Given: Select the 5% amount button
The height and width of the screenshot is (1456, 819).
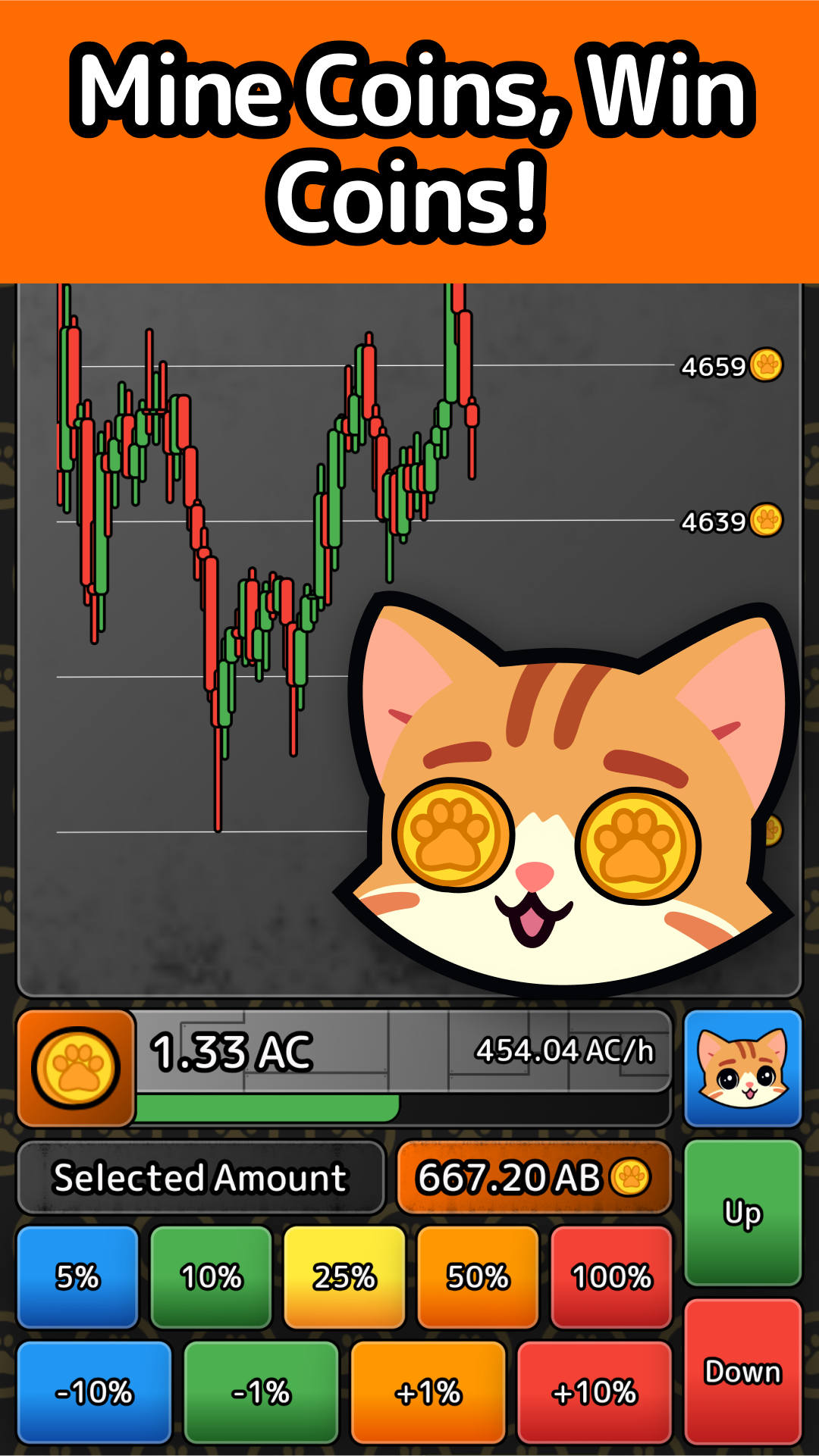Looking at the screenshot, I should tap(77, 1277).
